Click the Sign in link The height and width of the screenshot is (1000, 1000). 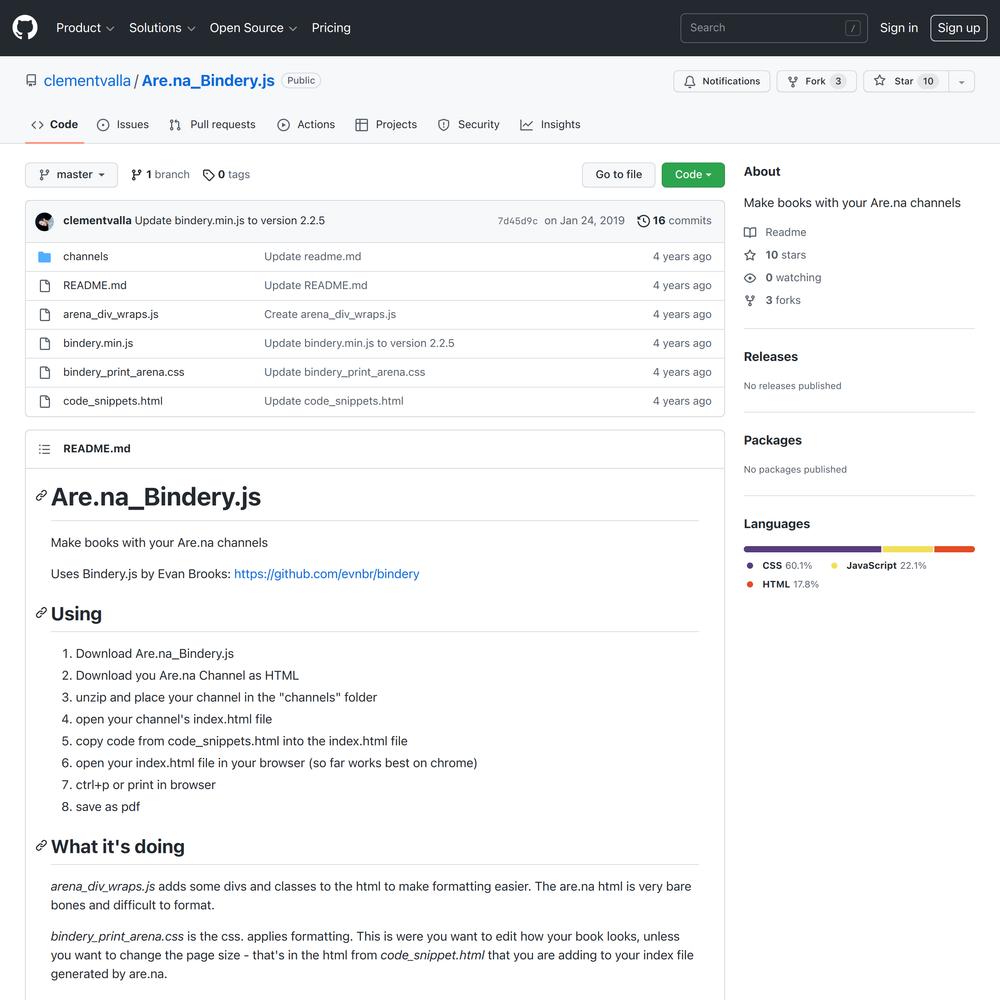pyautogui.click(x=899, y=28)
